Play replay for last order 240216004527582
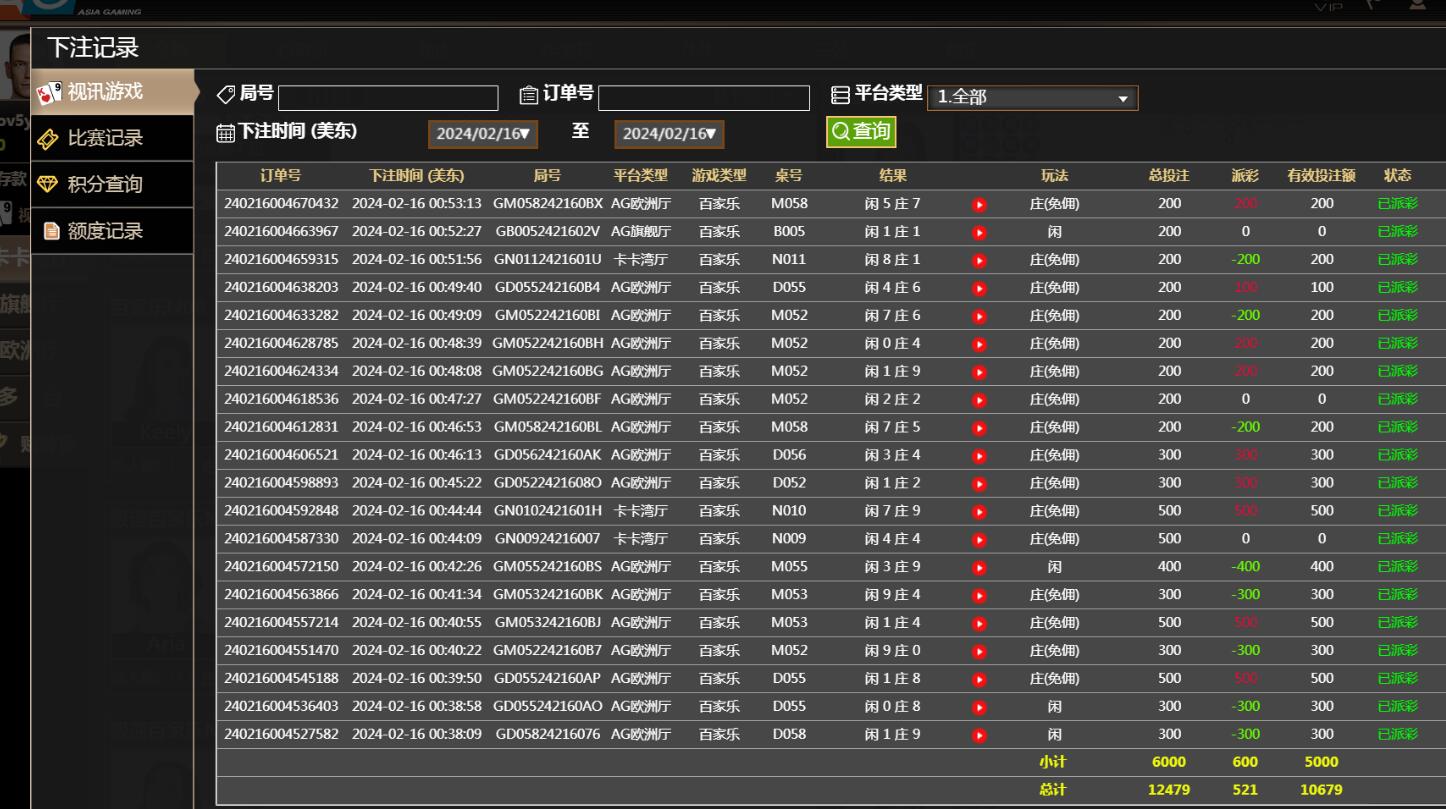Screen dimensions: 1446x809 pyautogui.click(x=979, y=735)
